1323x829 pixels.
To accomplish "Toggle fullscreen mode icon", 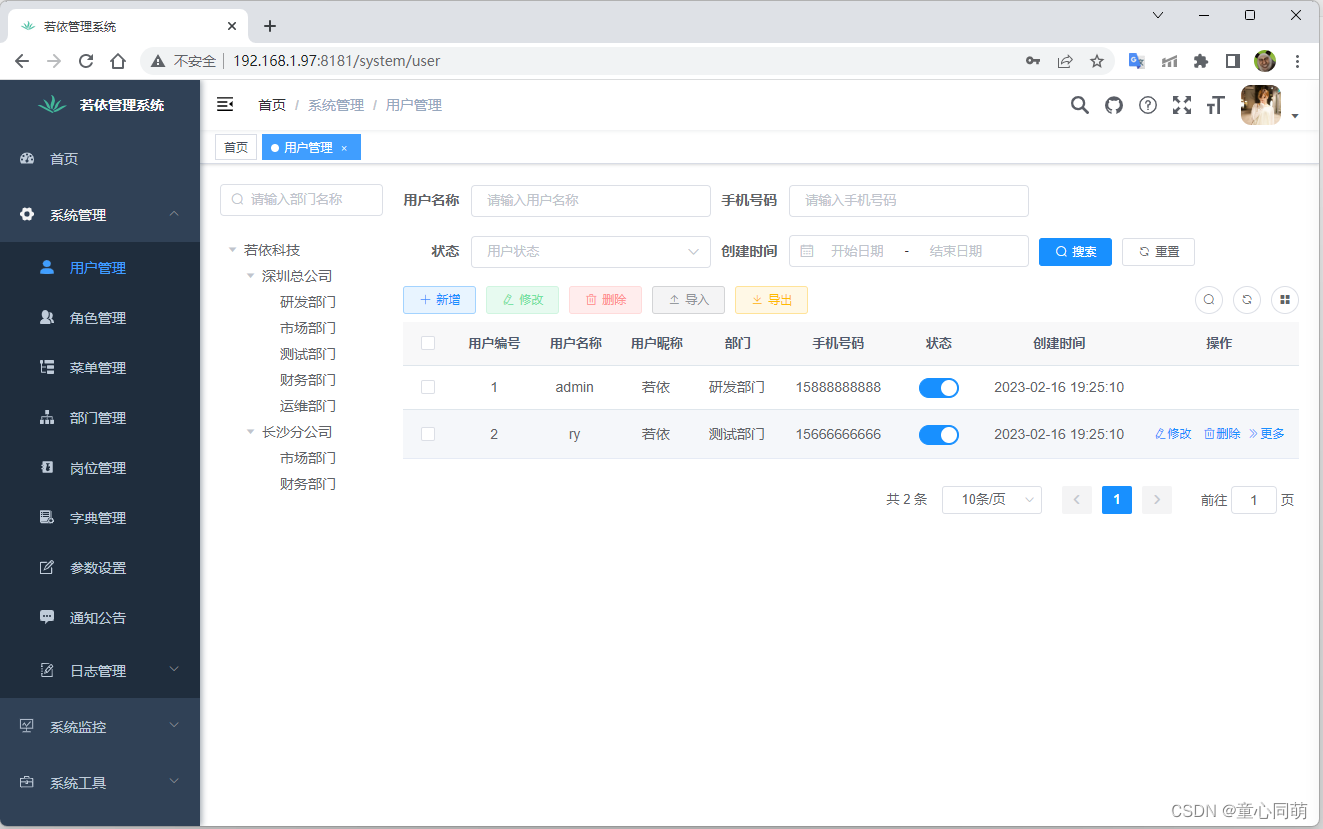I will pos(1182,105).
